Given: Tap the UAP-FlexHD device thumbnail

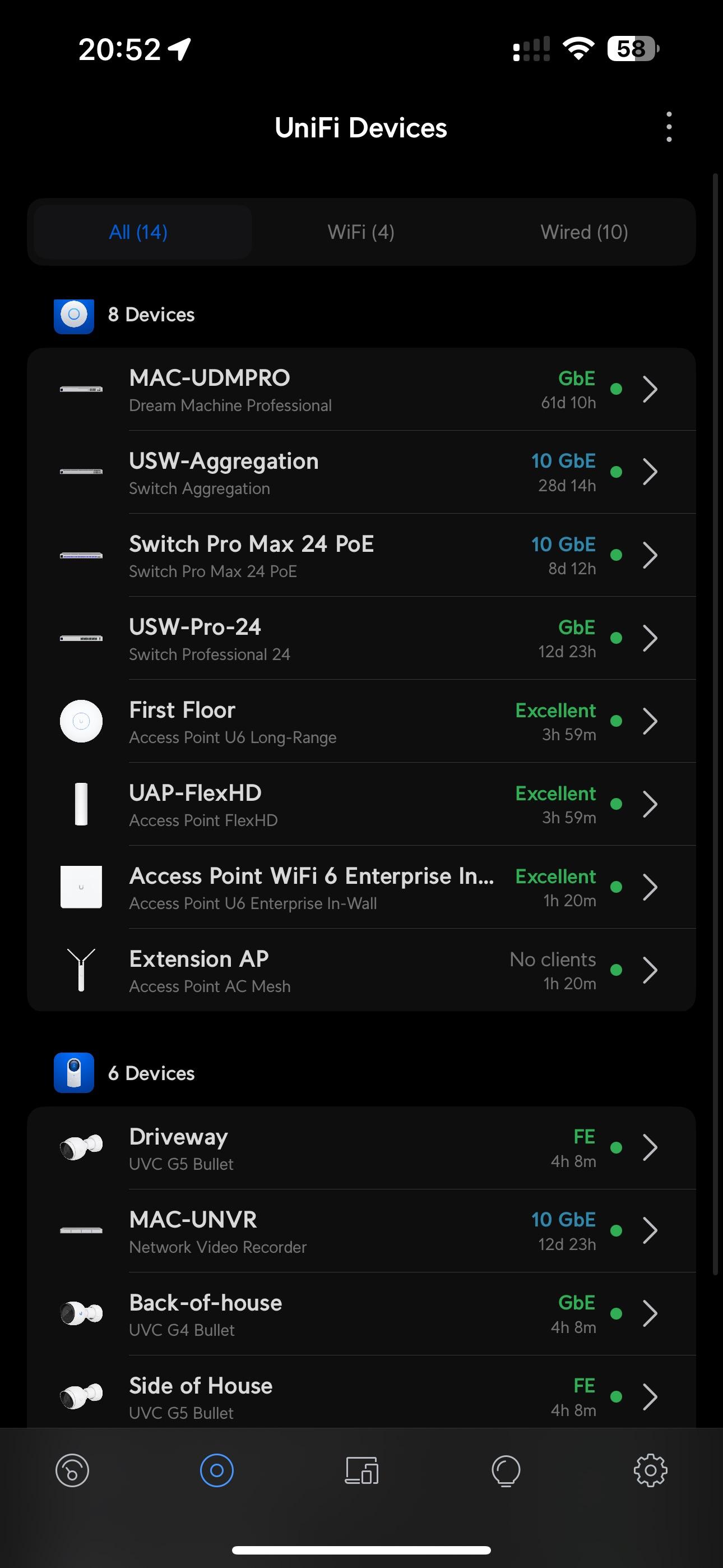Looking at the screenshot, I should point(81,804).
